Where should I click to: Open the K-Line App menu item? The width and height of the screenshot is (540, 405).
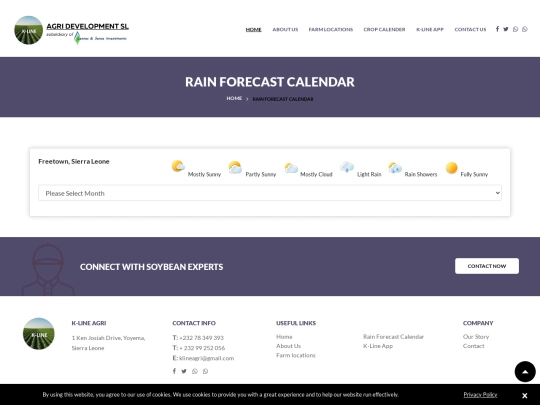point(430,29)
